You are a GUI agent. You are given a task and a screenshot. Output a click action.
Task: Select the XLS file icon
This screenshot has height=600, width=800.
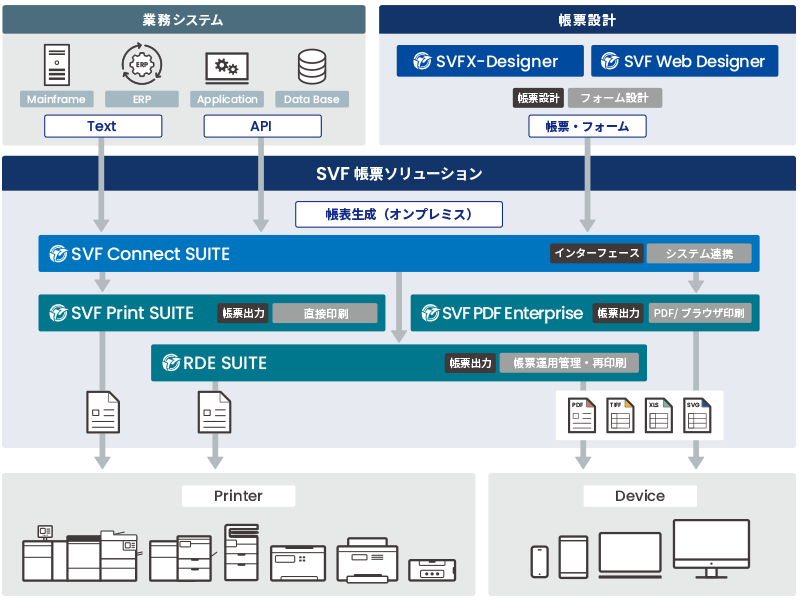[658, 415]
